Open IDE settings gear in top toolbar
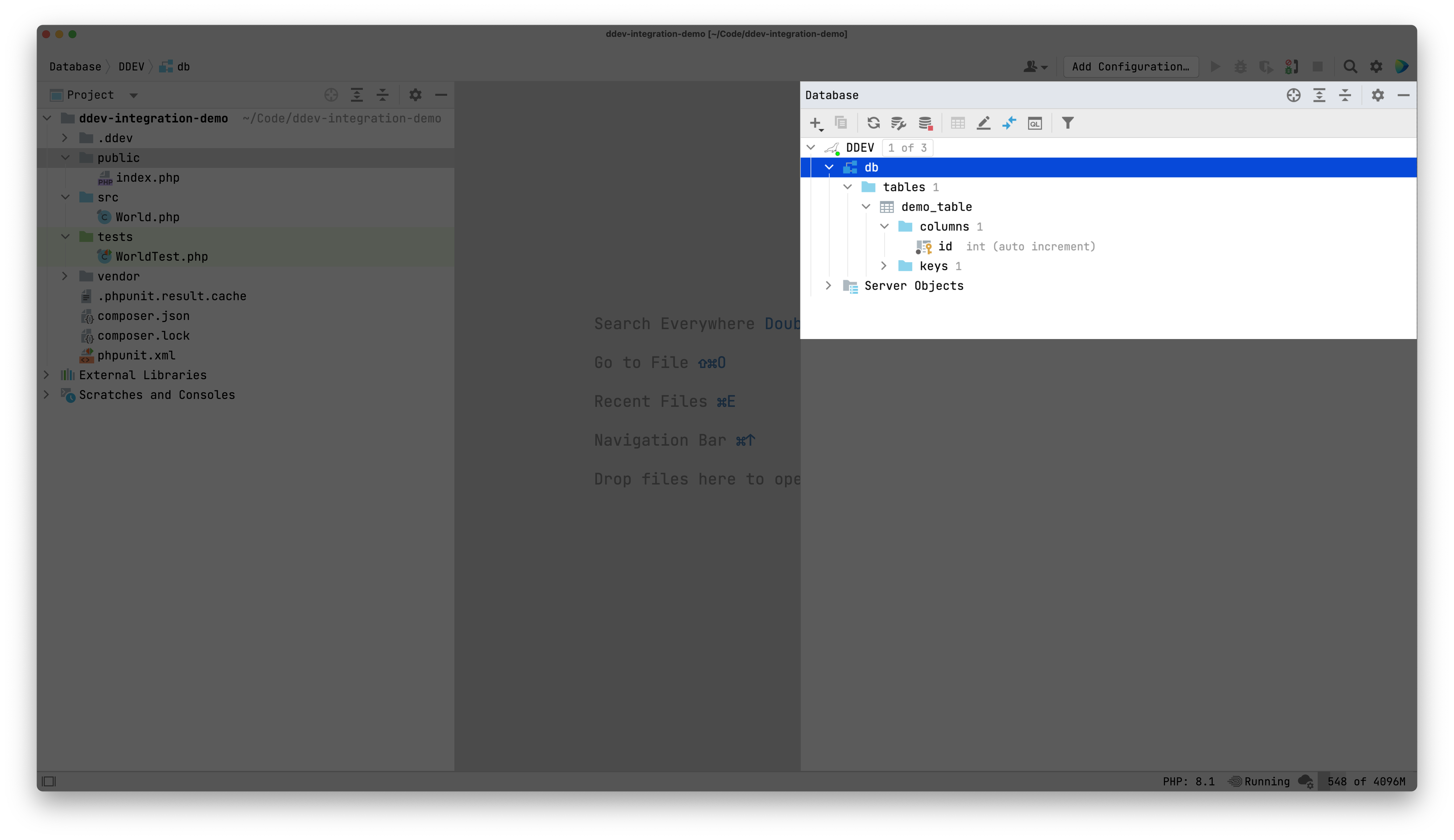The width and height of the screenshot is (1454, 840). point(1376,66)
